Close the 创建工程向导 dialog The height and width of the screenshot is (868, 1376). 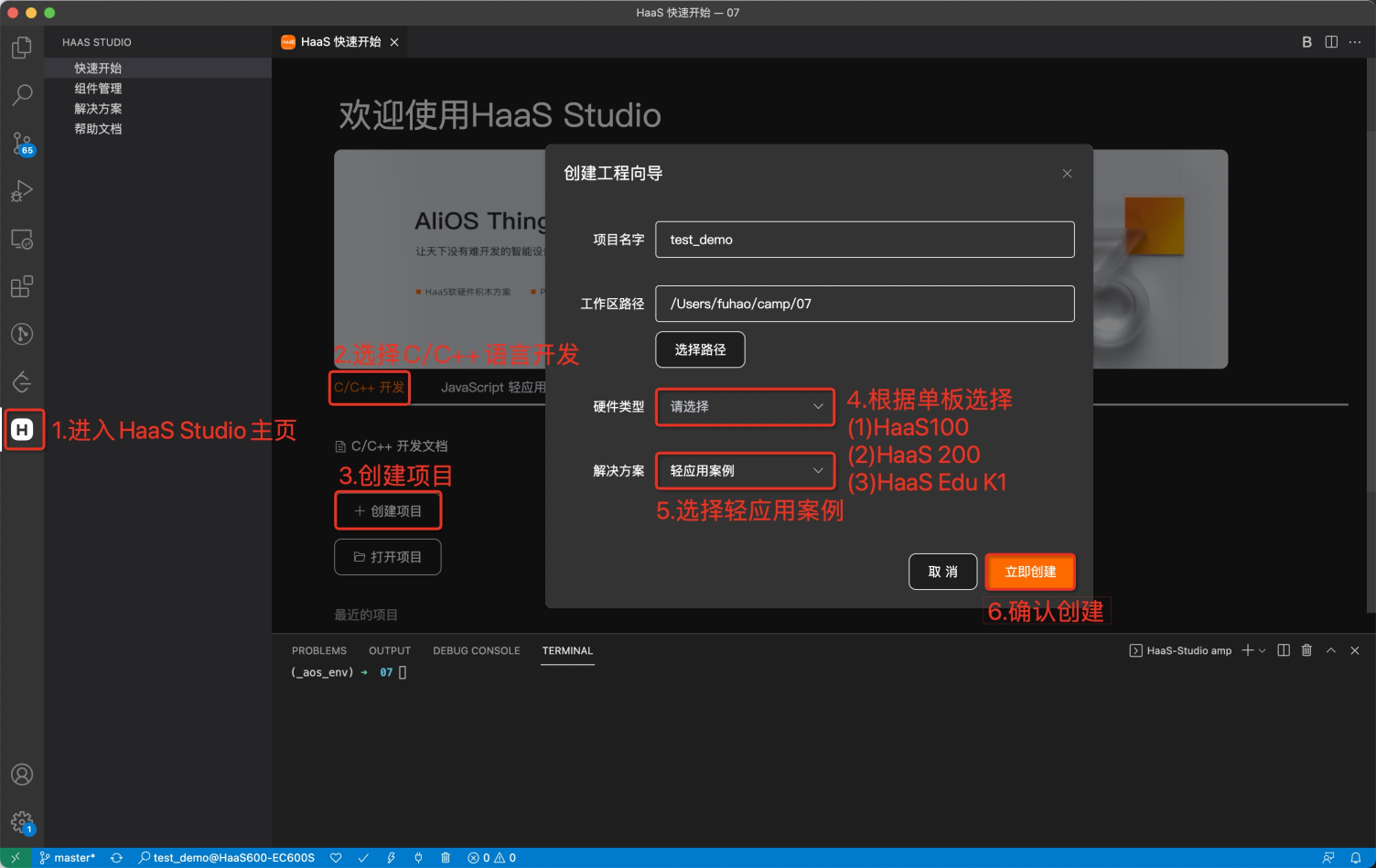click(x=1067, y=174)
